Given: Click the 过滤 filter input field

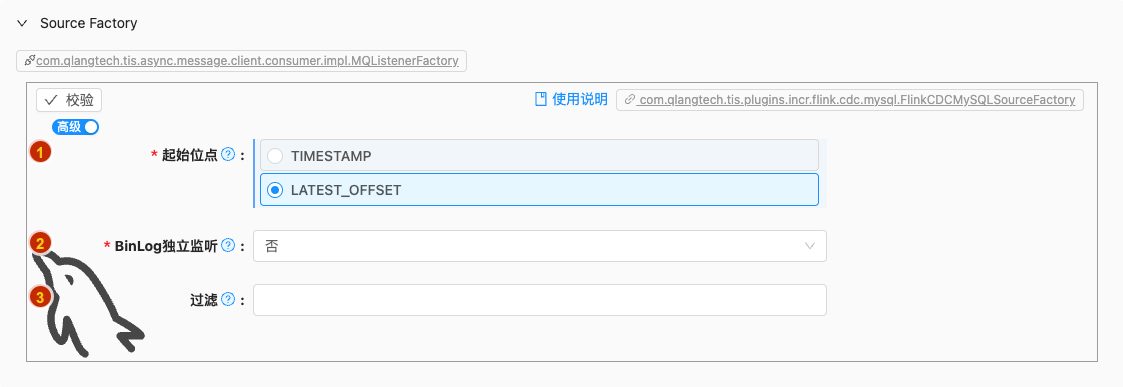Looking at the screenshot, I should 539,300.
